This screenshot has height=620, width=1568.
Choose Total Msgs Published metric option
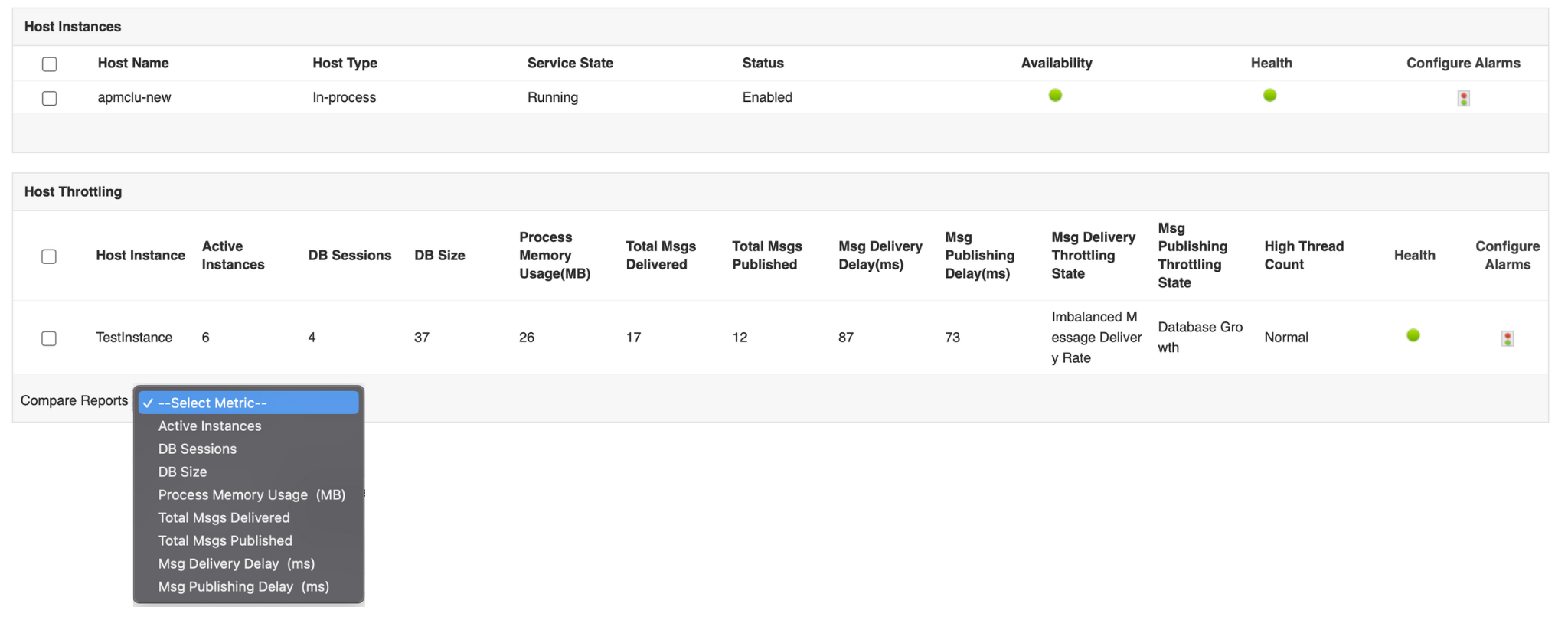pyautogui.click(x=225, y=540)
